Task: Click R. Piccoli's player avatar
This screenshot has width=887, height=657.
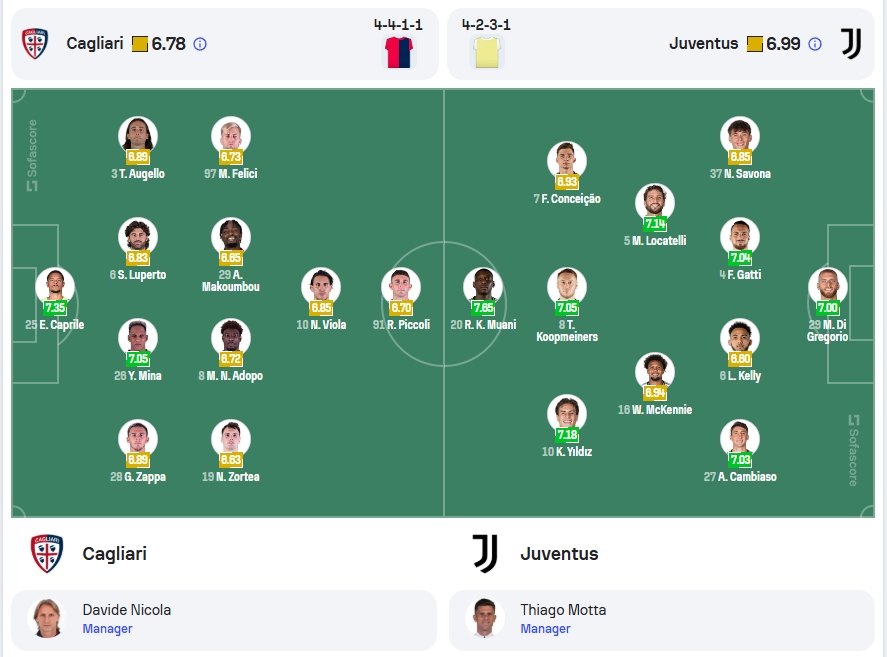Action: tap(401, 287)
